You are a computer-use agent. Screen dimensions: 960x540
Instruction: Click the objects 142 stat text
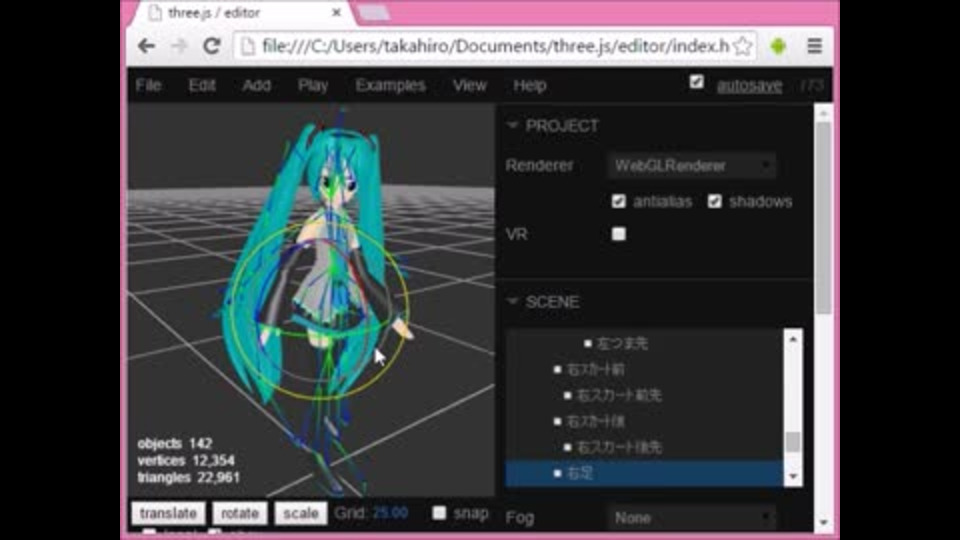click(x=175, y=443)
